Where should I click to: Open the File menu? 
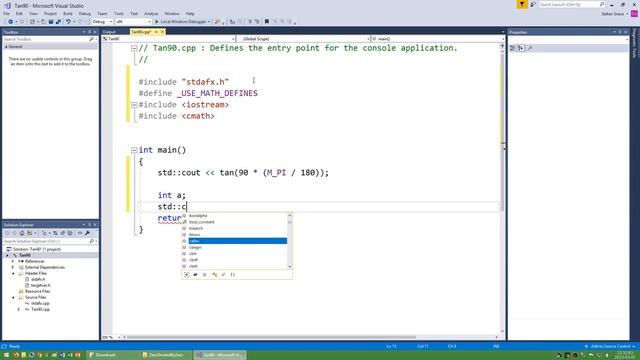click(x=7, y=13)
